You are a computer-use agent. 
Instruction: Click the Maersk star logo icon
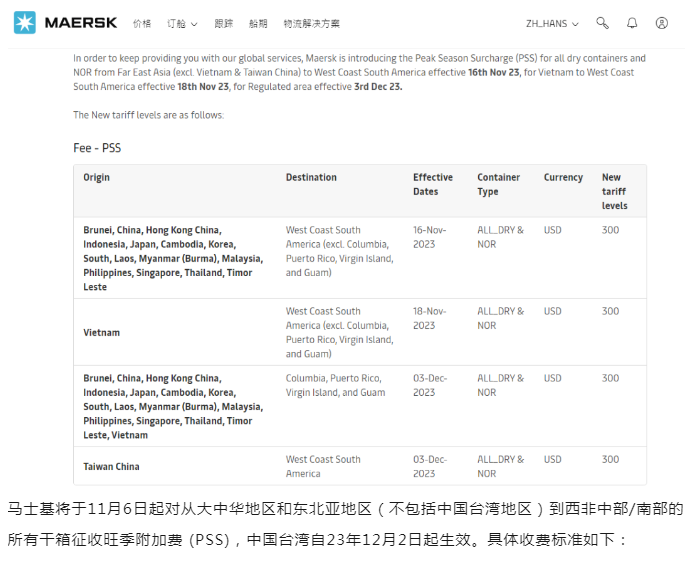(x=25, y=23)
